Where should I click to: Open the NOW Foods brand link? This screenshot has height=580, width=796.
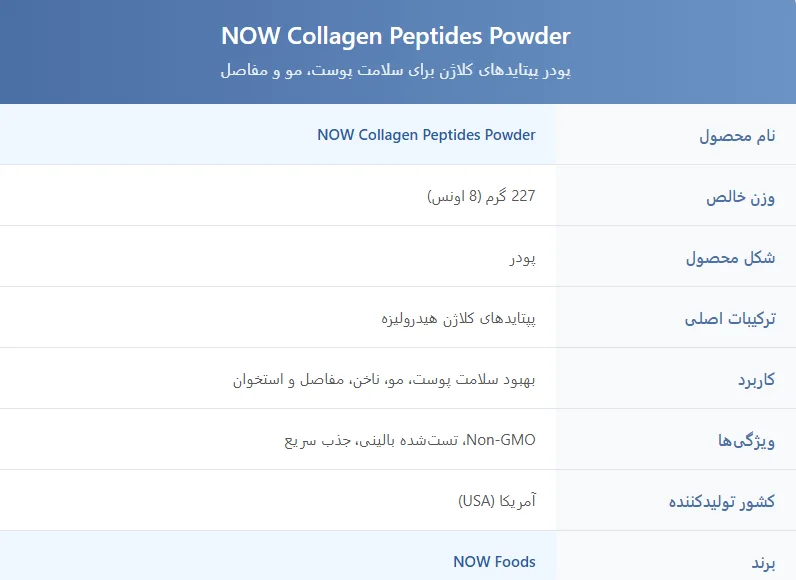click(494, 562)
